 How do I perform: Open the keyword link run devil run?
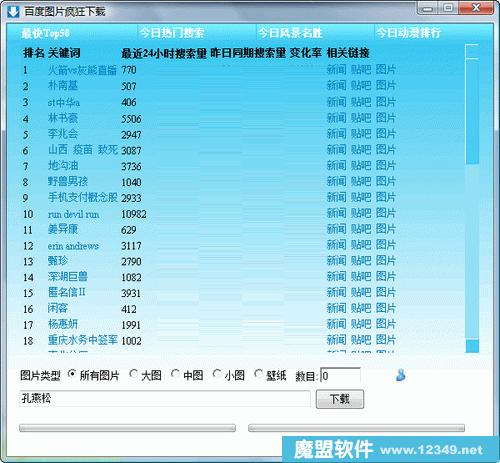coord(73,214)
